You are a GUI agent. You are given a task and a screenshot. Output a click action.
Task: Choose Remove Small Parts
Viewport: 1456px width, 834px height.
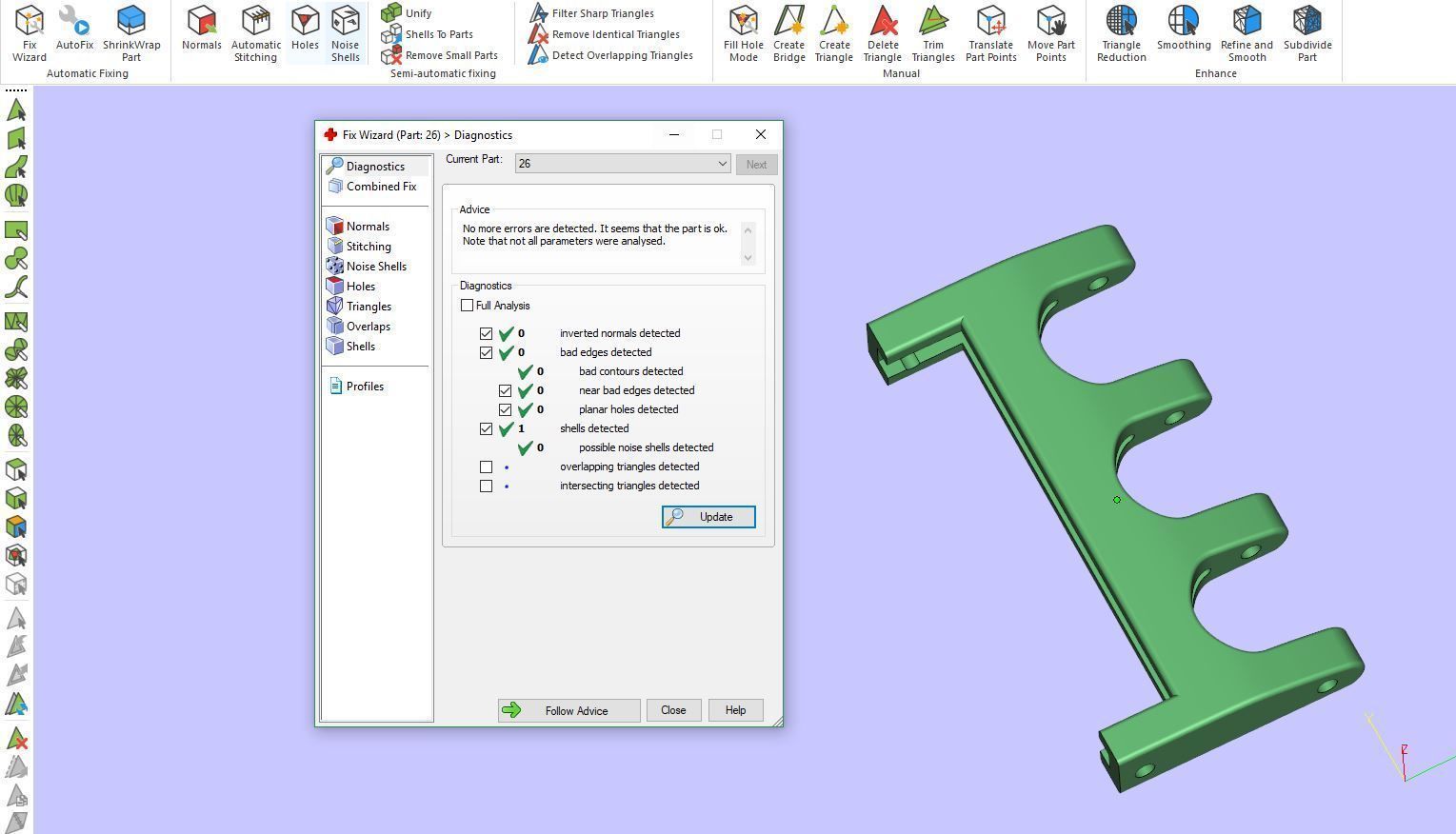pyautogui.click(x=439, y=55)
